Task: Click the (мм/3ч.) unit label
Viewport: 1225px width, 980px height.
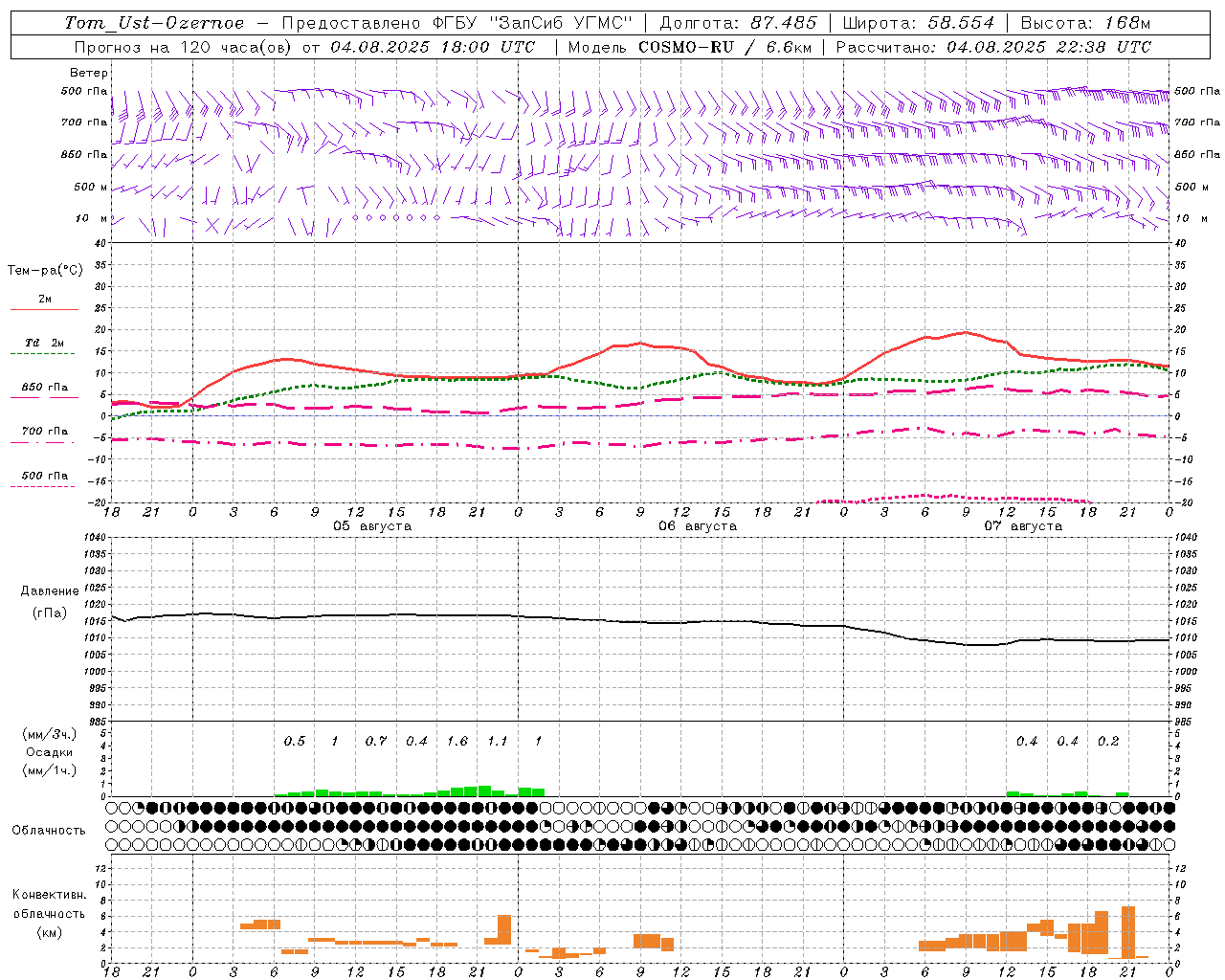Action: pos(50,734)
